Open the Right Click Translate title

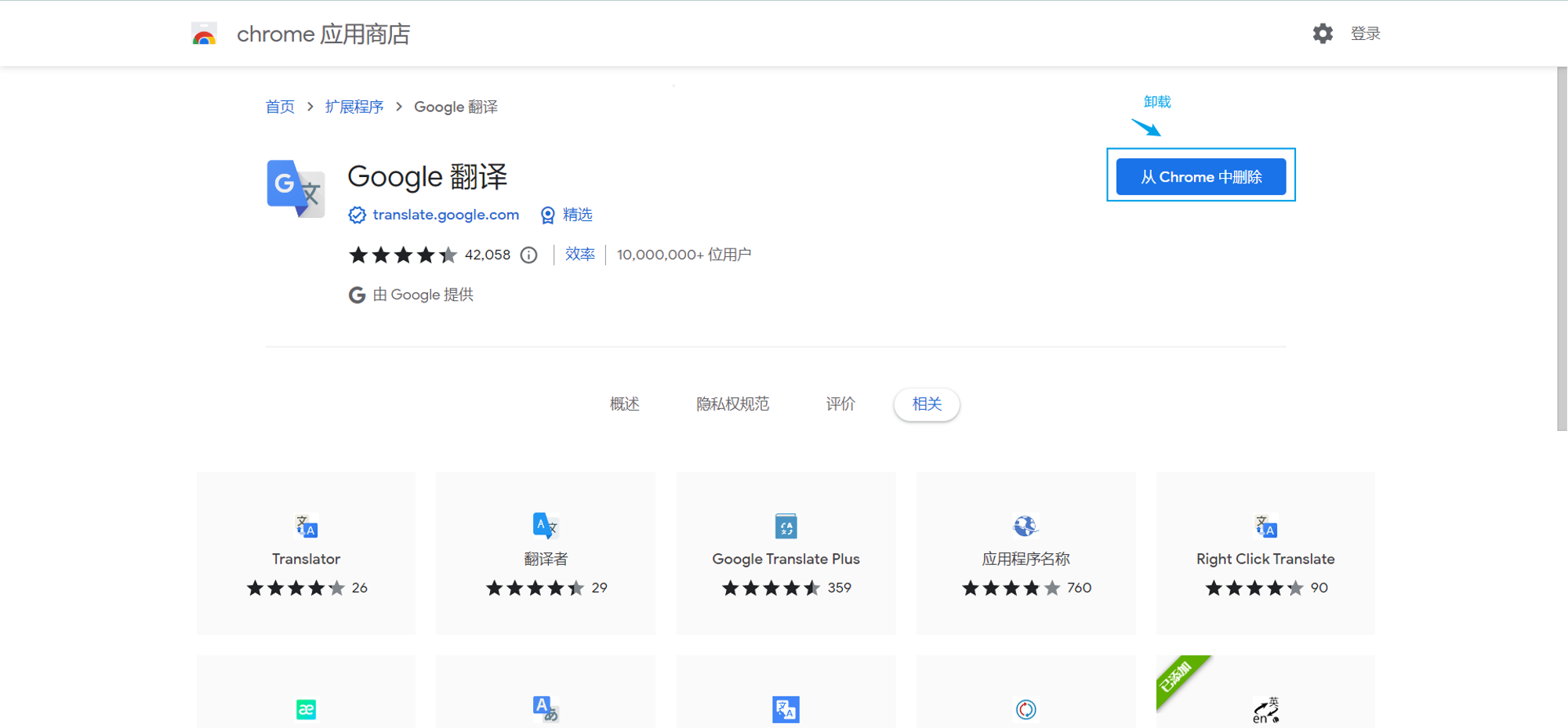click(1265, 559)
